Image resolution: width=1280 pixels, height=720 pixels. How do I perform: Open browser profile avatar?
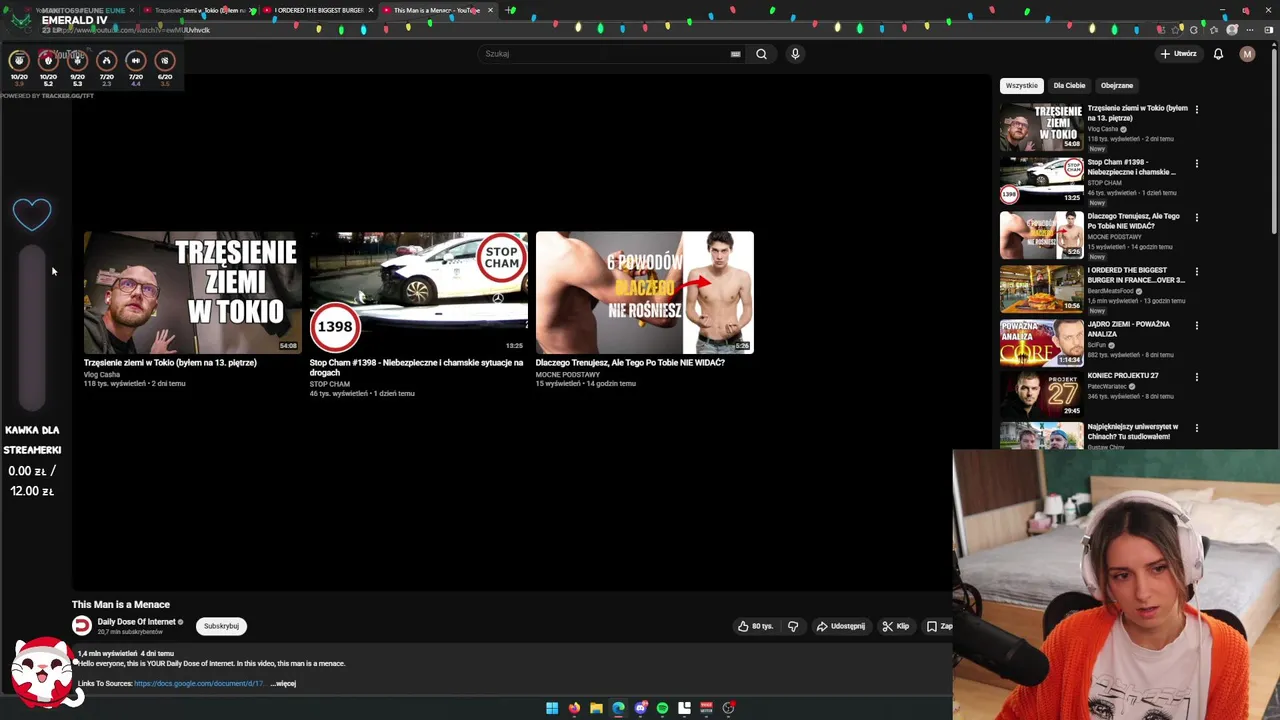pyautogui.click(x=1232, y=30)
